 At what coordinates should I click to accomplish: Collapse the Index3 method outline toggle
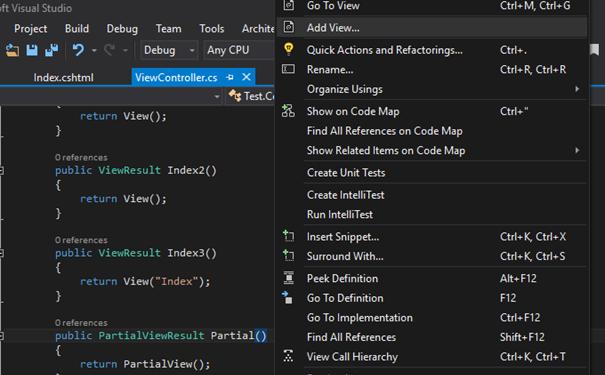point(2,253)
